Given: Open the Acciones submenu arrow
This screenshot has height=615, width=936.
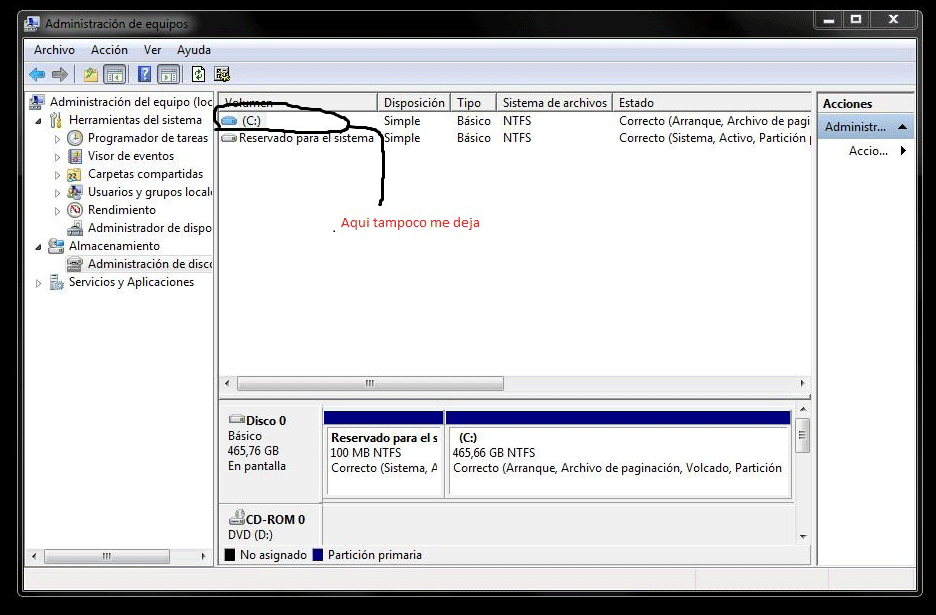Looking at the screenshot, I should (x=903, y=151).
